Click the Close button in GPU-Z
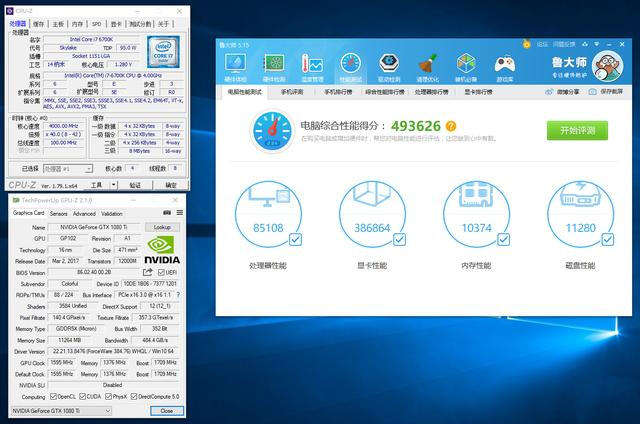The height and width of the screenshot is (424, 640). pos(167,411)
